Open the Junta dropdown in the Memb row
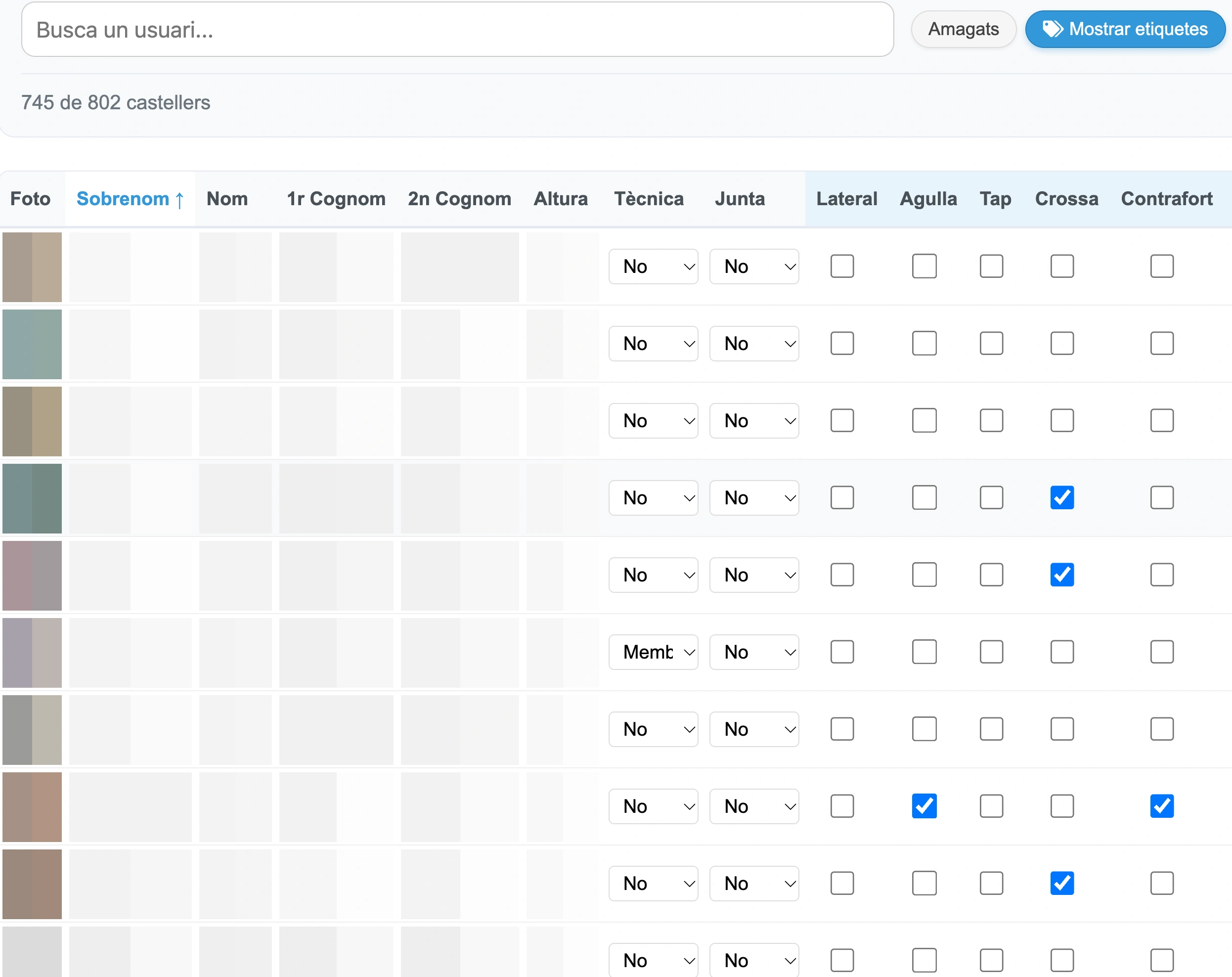The image size is (1232, 977). [x=754, y=652]
